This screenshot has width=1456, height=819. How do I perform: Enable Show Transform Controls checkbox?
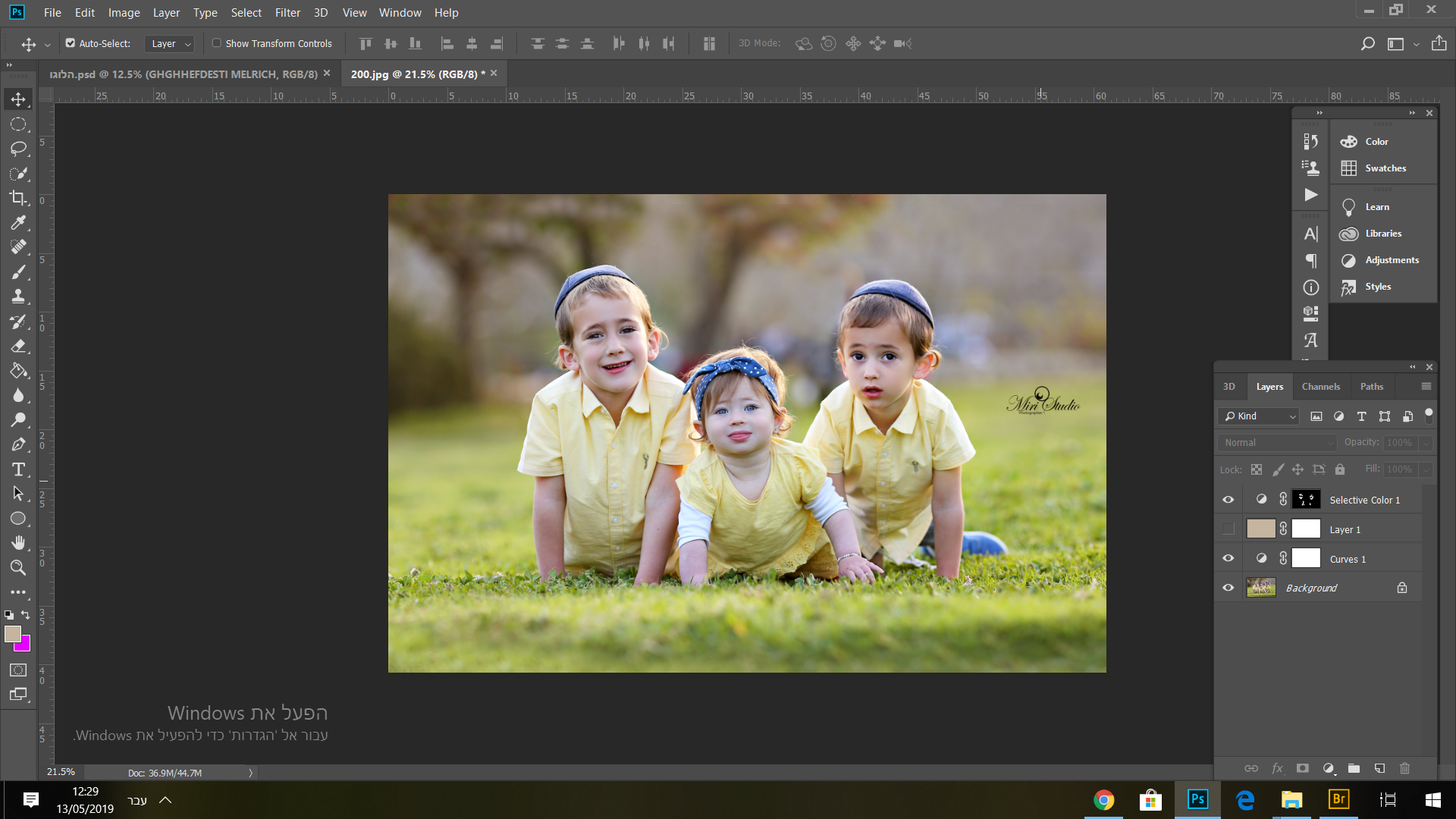tap(217, 43)
